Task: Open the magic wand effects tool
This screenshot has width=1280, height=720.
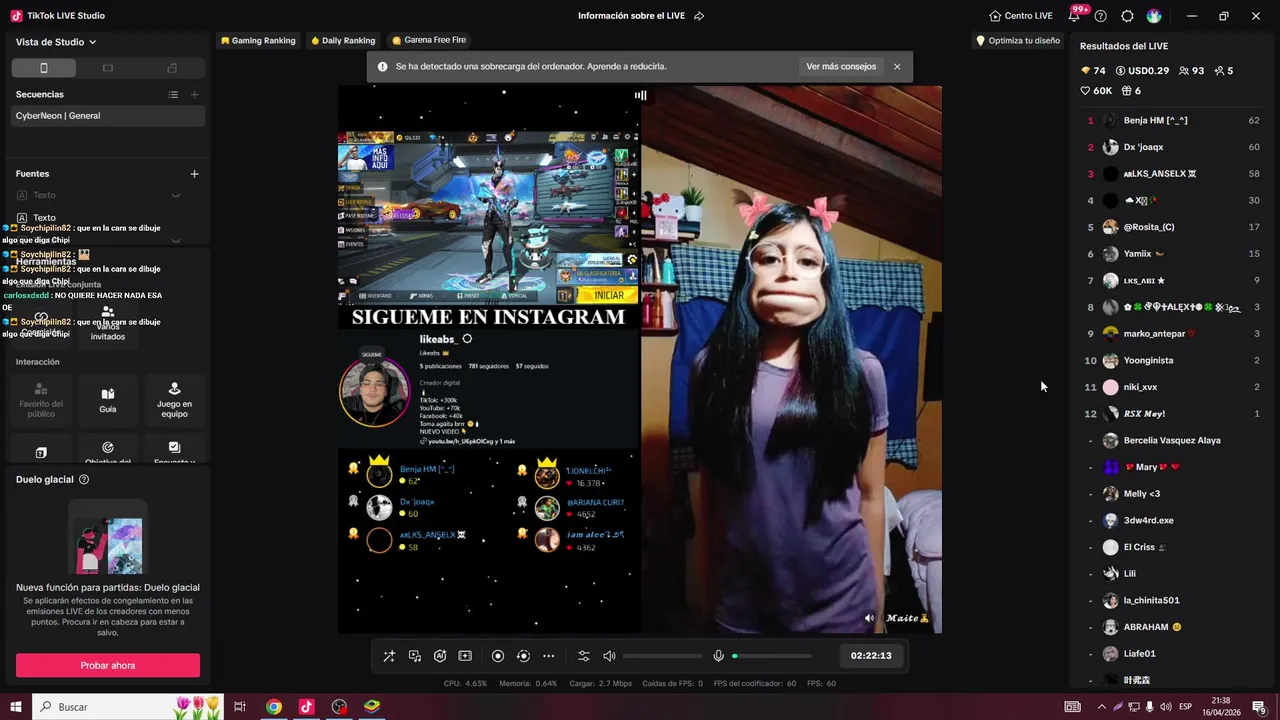Action: coord(389,656)
